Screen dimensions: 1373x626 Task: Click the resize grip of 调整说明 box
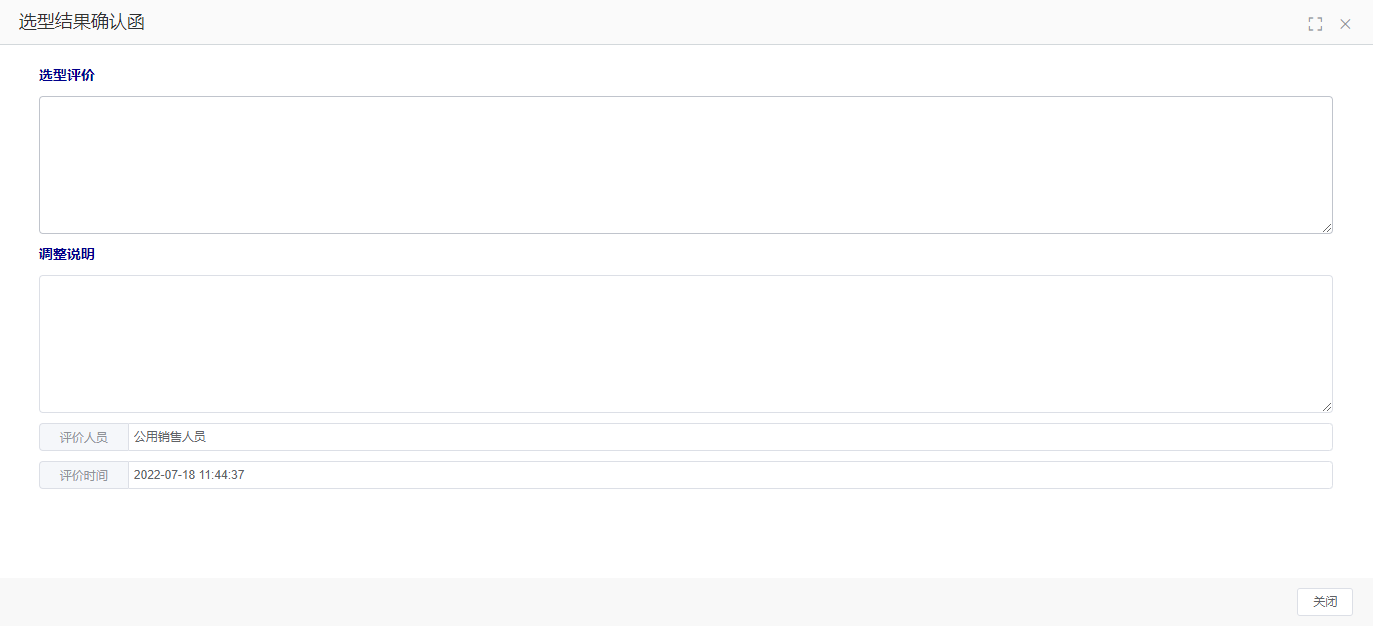pos(1327,407)
